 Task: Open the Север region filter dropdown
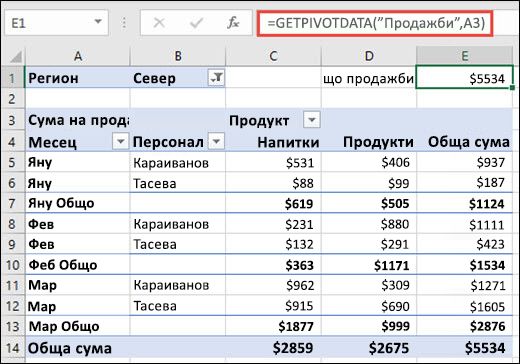(x=216, y=78)
